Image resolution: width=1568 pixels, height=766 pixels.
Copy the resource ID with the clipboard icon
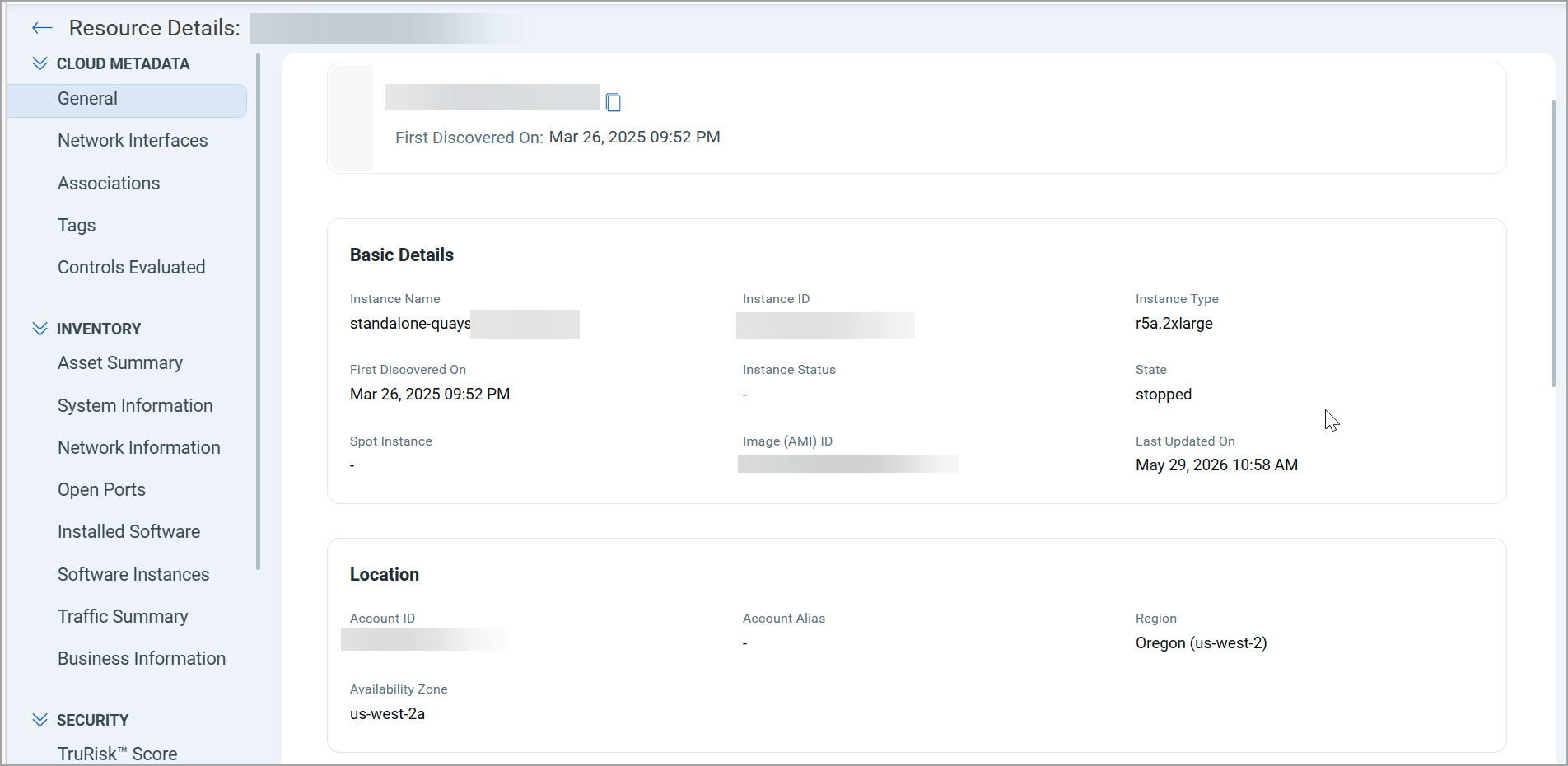click(614, 102)
